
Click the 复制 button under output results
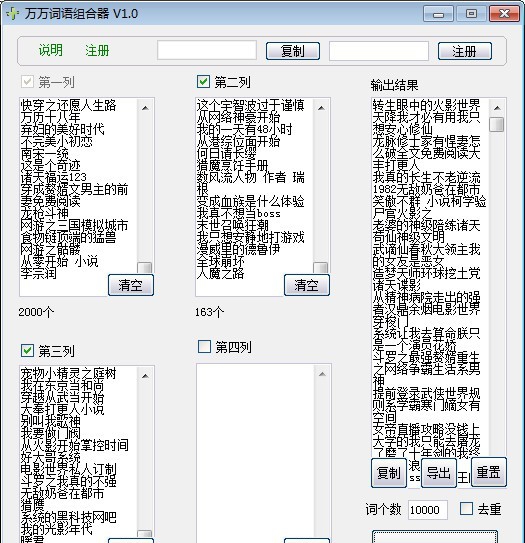389,473
